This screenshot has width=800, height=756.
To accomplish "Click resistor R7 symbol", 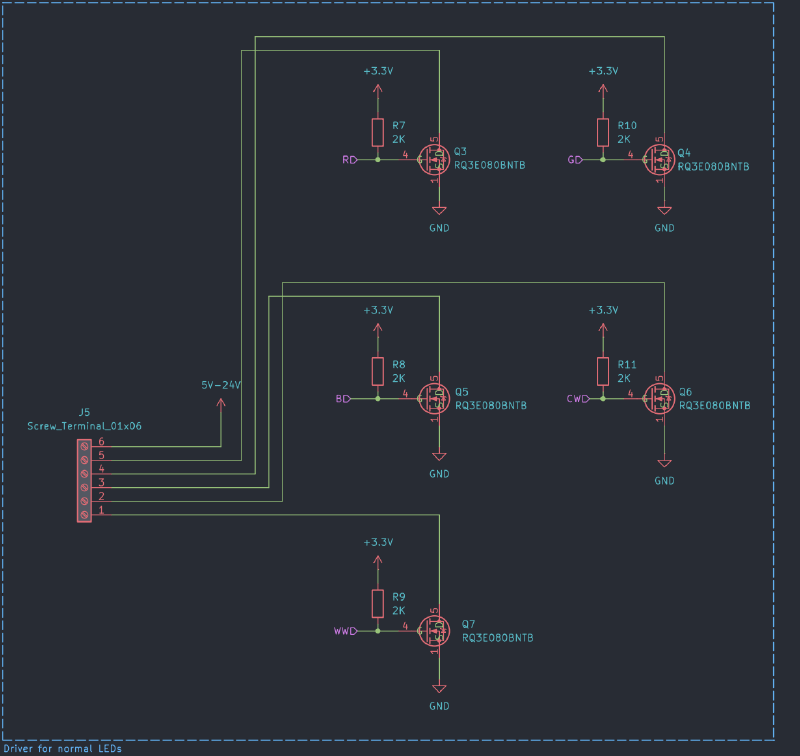I will tap(378, 133).
